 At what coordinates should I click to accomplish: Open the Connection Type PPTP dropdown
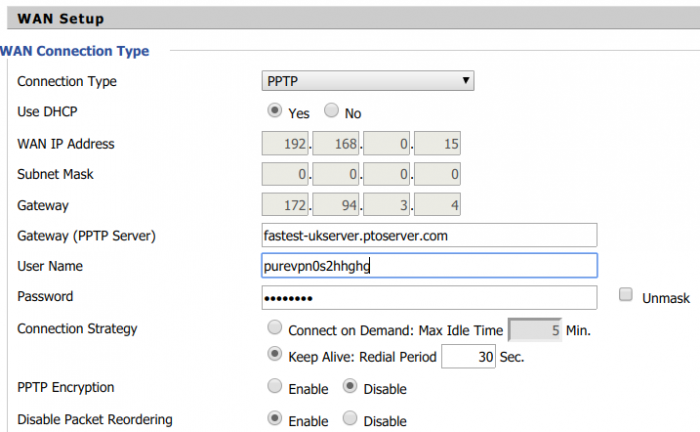click(x=368, y=81)
